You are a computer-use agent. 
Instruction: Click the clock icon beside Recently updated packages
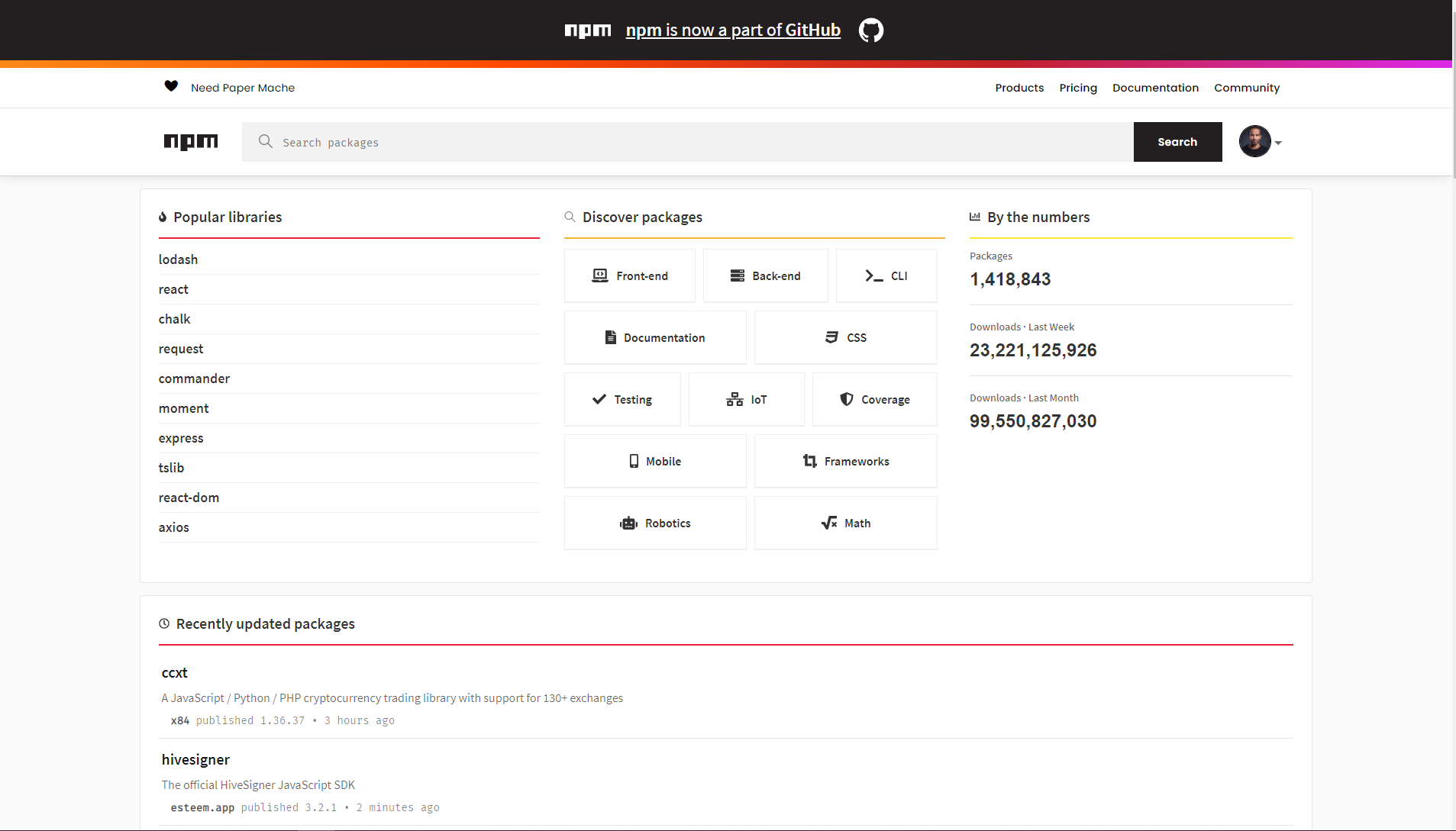pyautogui.click(x=164, y=623)
